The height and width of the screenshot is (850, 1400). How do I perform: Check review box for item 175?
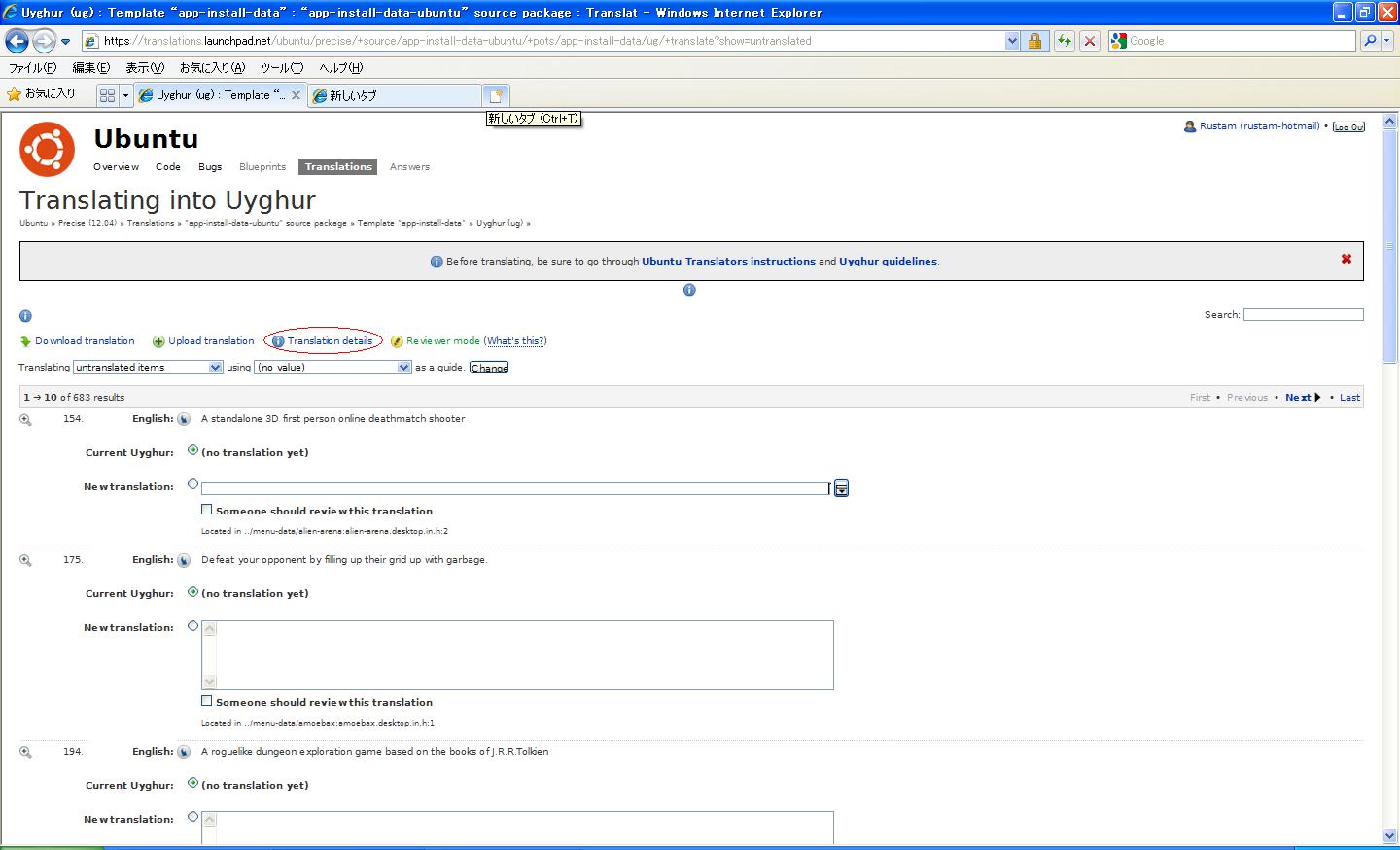206,701
